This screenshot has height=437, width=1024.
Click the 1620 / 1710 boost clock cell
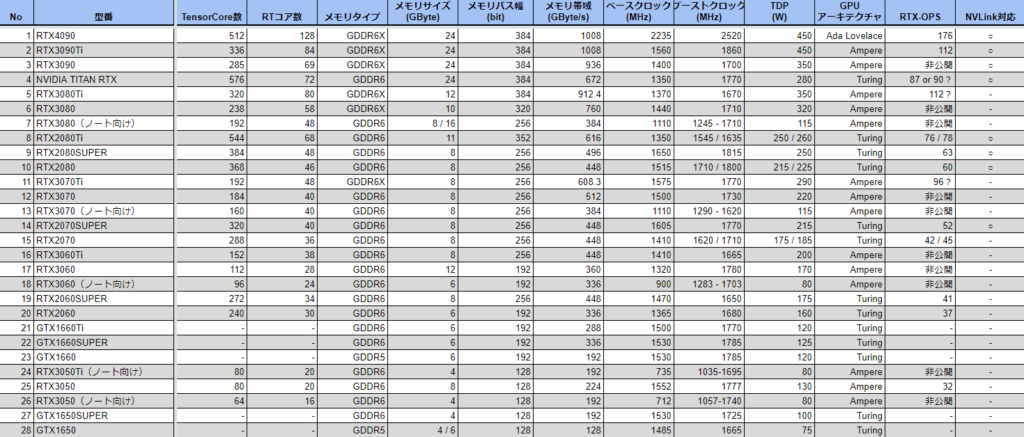pos(709,240)
